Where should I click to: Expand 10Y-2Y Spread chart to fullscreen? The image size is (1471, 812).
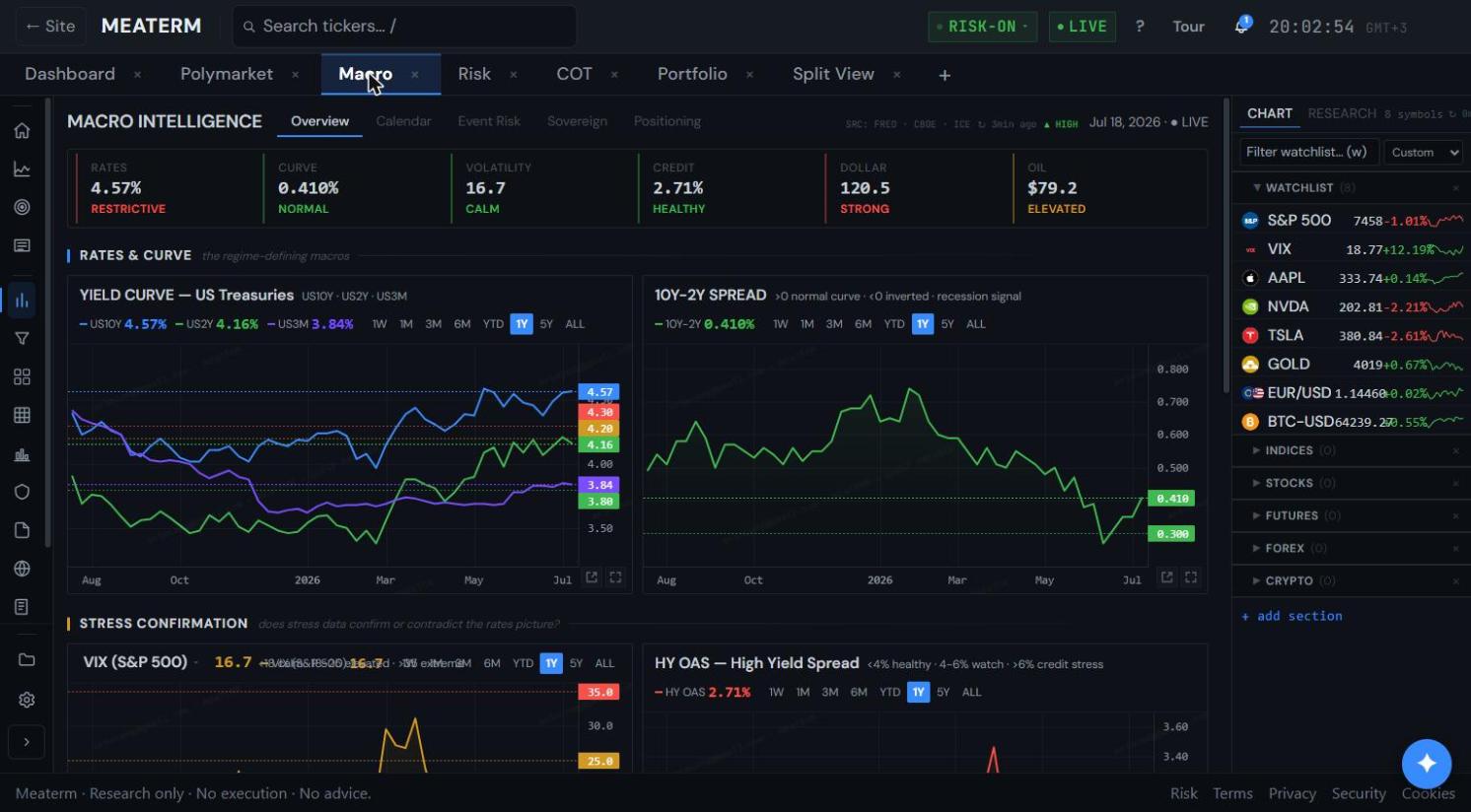1191,577
